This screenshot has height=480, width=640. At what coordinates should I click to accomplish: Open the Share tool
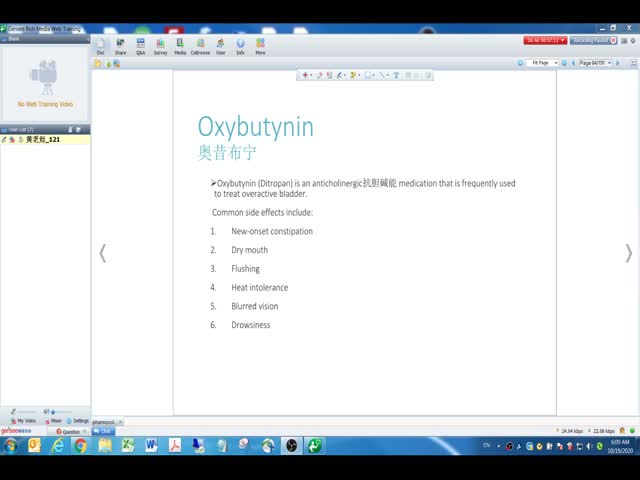click(120, 46)
